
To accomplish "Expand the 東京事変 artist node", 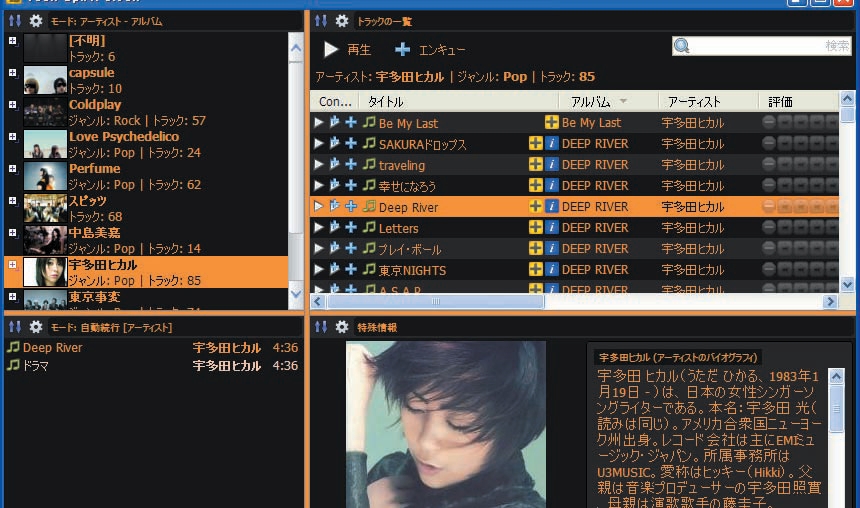I will pyautogui.click(x=13, y=297).
